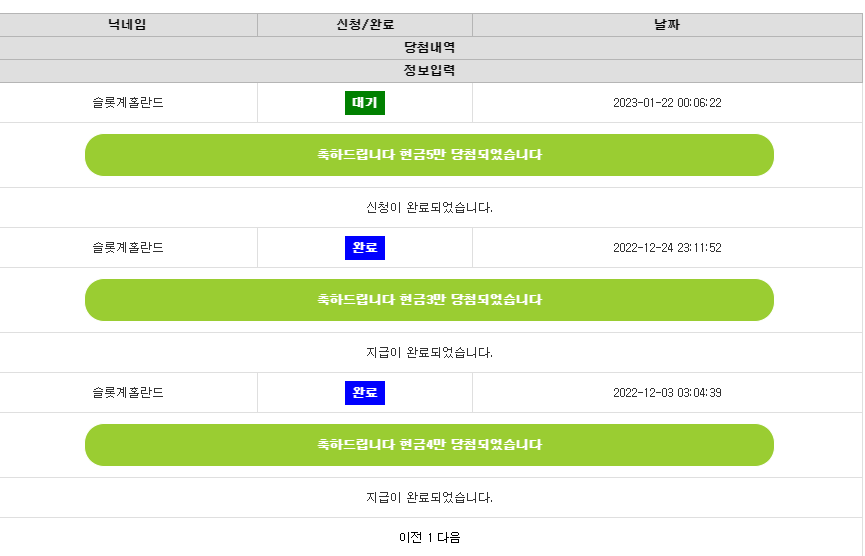Go to previous page with 이전

410,537
